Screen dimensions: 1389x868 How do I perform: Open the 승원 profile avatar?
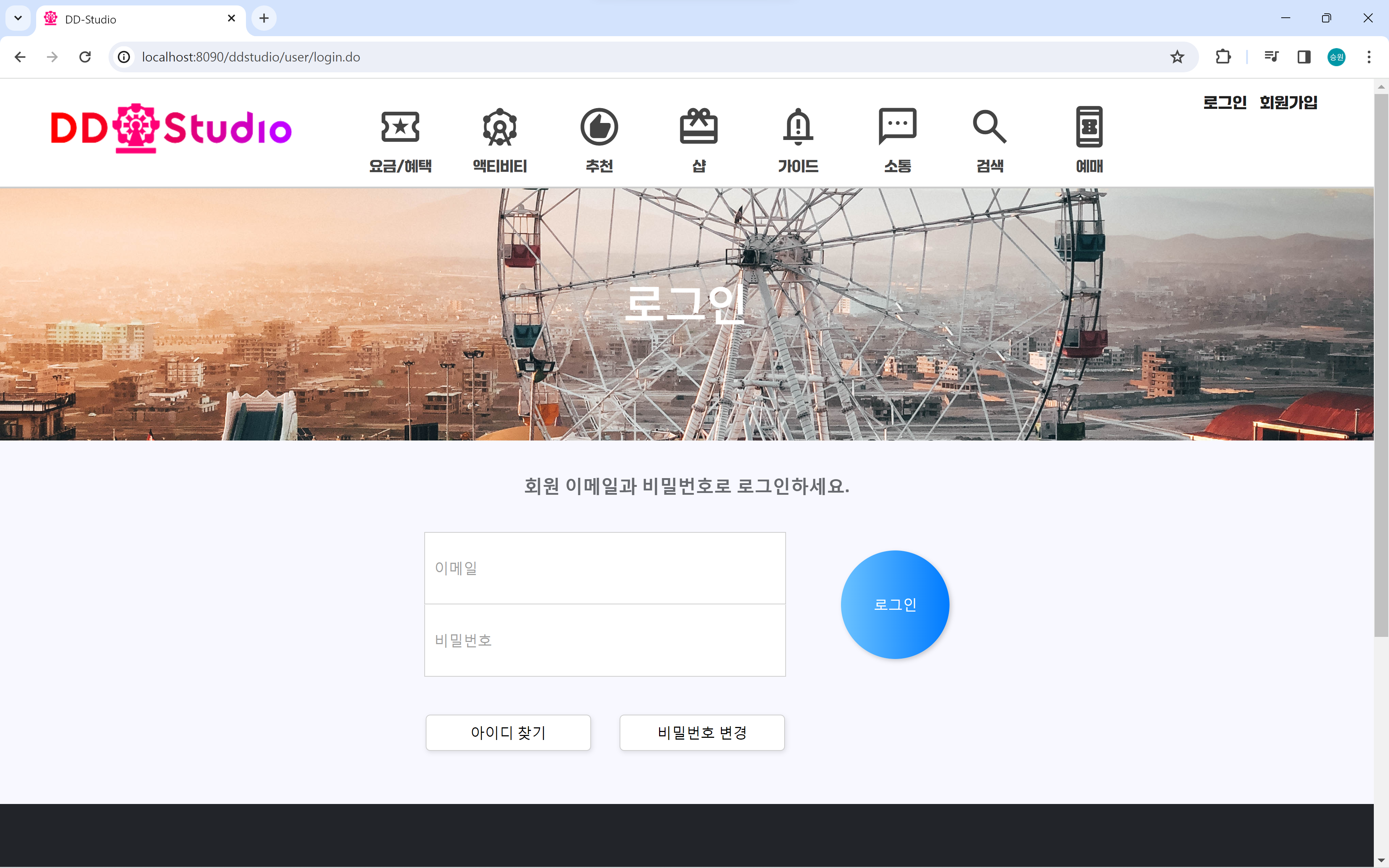click(x=1337, y=57)
